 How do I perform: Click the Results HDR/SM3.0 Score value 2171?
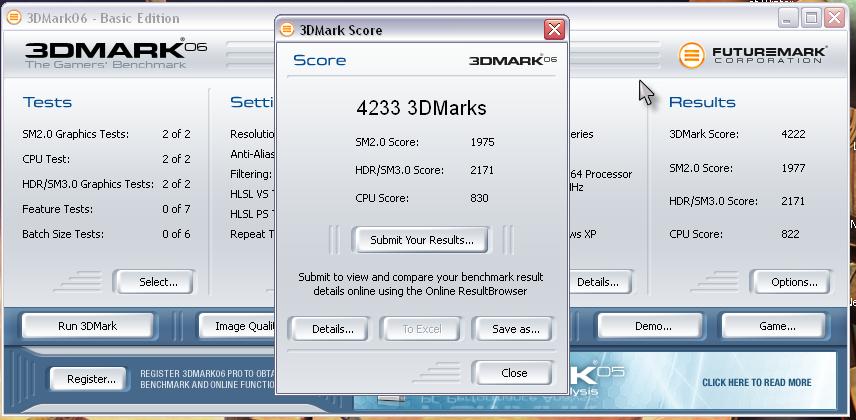pos(793,201)
